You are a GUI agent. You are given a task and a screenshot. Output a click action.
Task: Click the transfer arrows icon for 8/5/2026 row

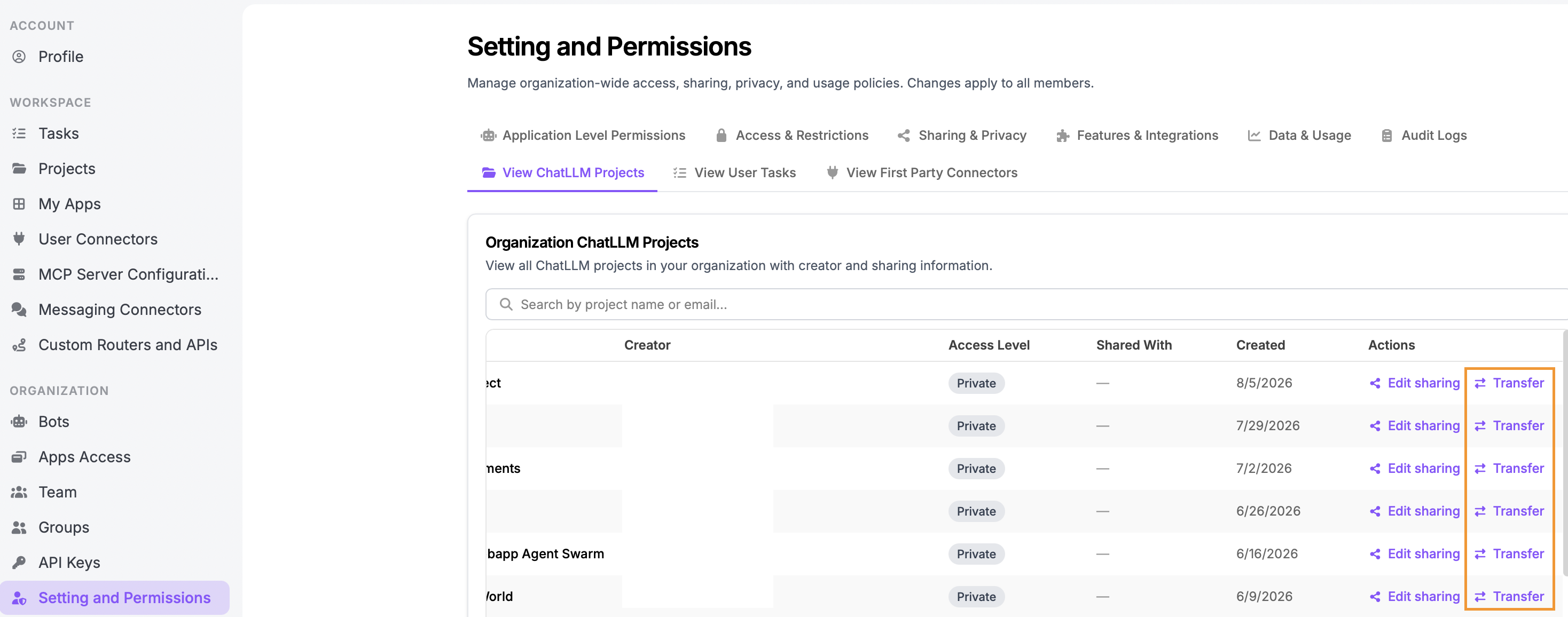tap(1480, 383)
